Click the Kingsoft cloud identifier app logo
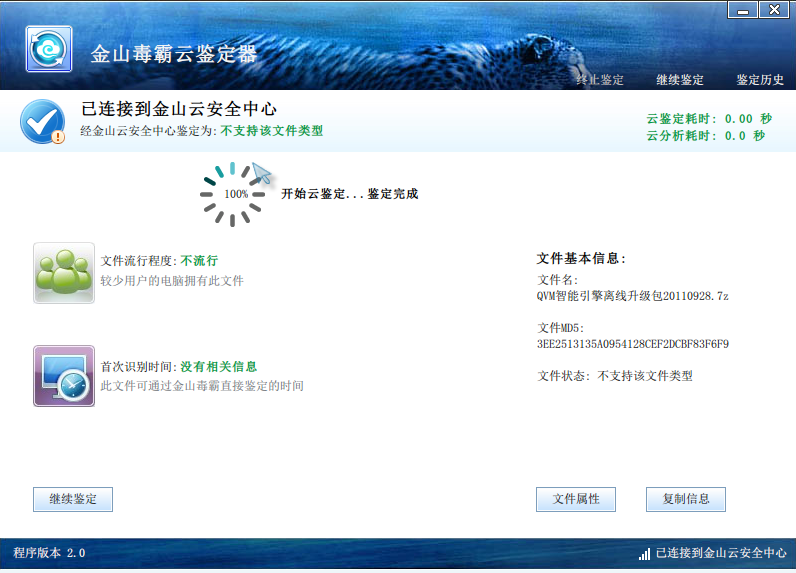This screenshot has height=573, width=796. coord(49,49)
